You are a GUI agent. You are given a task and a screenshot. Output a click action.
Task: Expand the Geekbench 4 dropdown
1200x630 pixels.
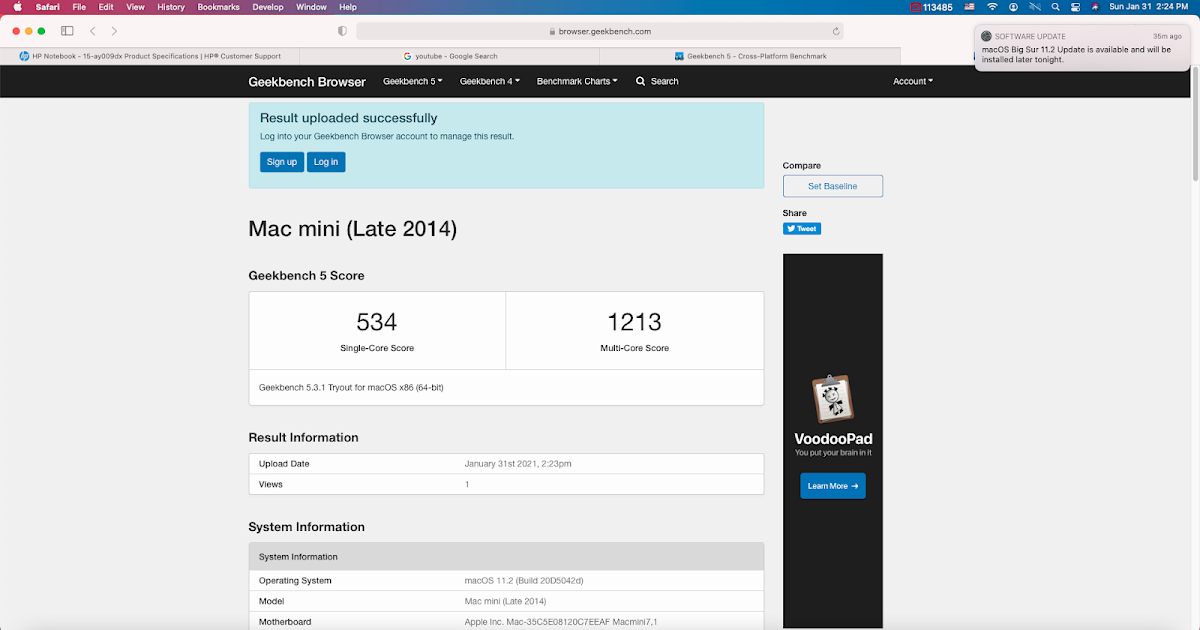(x=489, y=81)
